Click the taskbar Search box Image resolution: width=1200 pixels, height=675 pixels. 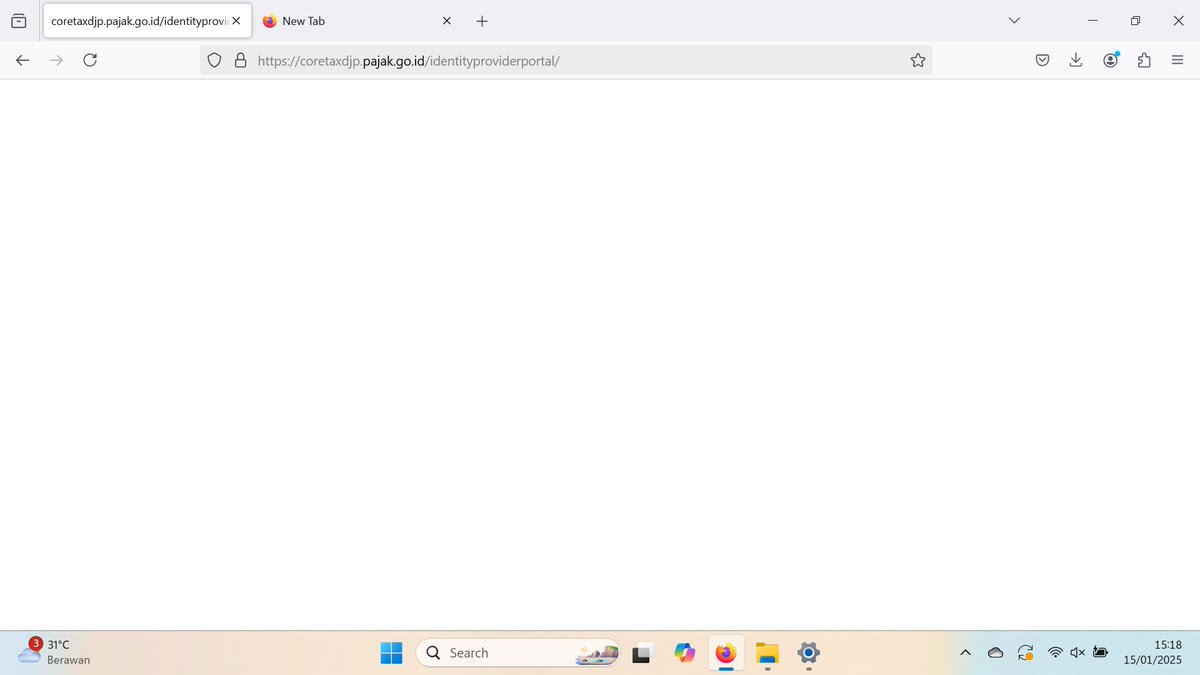517,653
